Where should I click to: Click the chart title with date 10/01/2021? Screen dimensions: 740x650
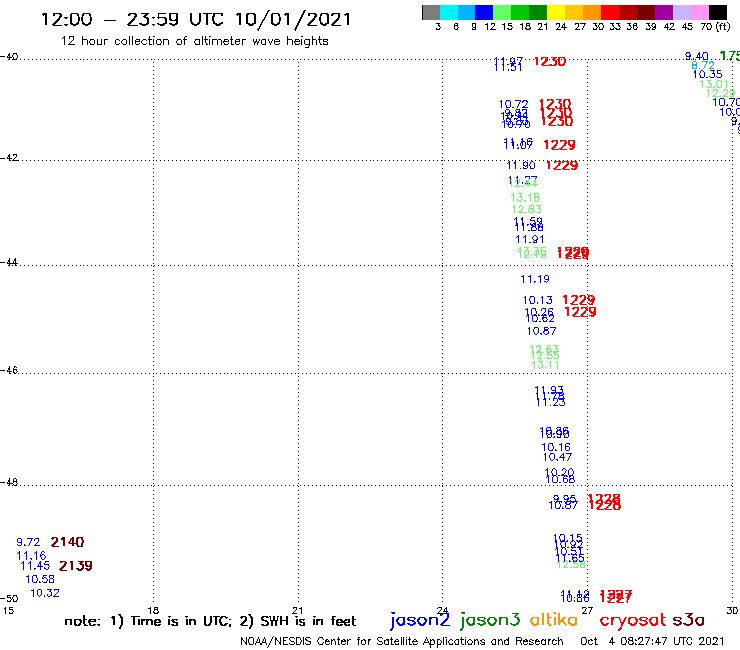[x=196, y=19]
